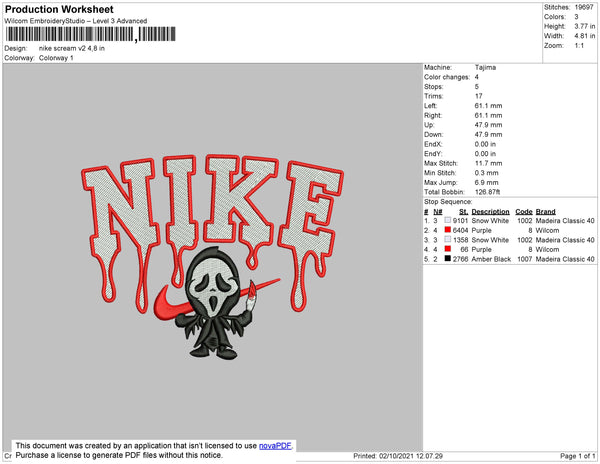Click the Max Jump value '6.9 mm'
Image resolution: width=600 pixels, height=464 pixels.
486,182
